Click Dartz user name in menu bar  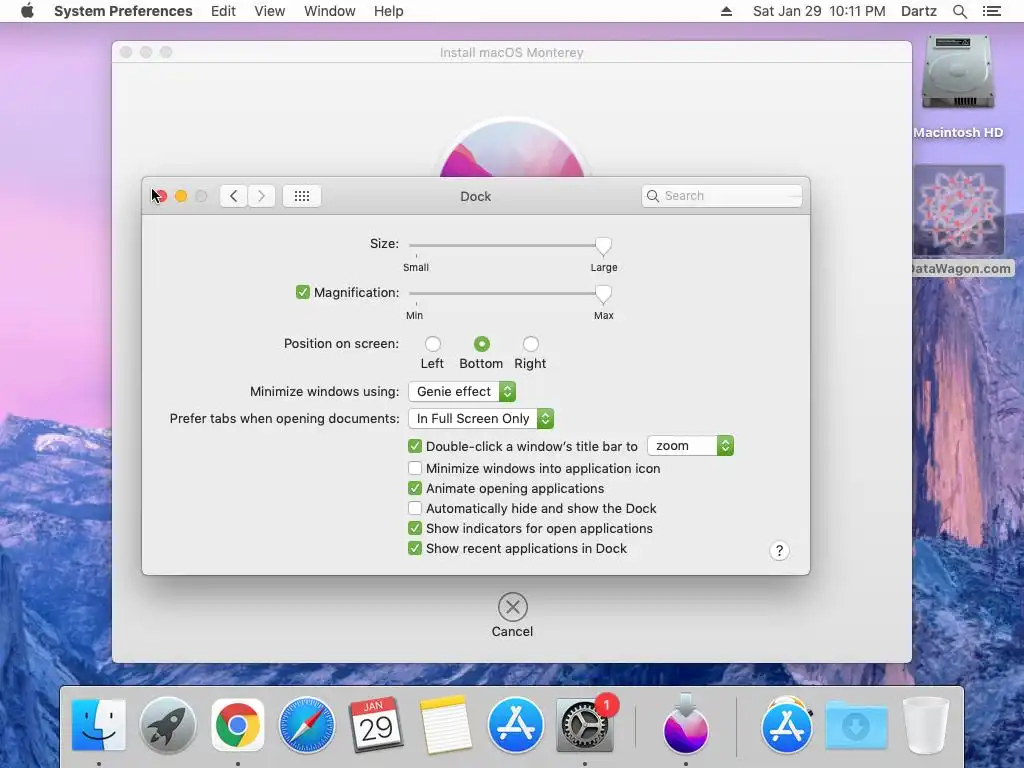[919, 11]
